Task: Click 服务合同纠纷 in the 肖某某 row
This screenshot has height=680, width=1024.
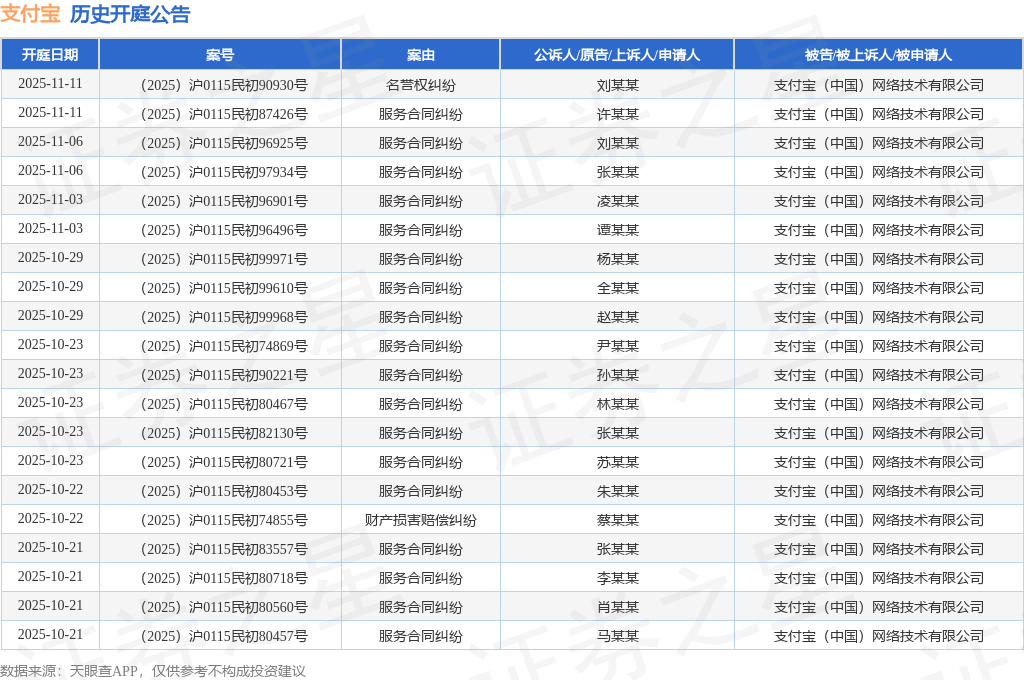Action: coord(421,607)
